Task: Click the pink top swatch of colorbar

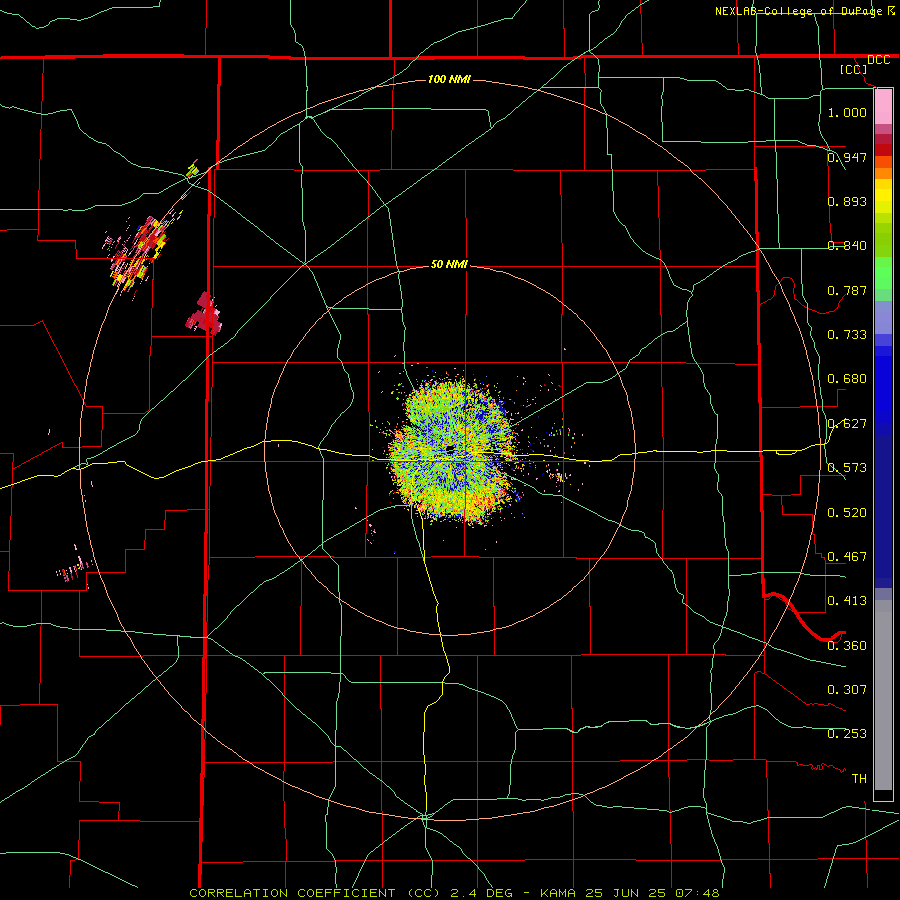Action: pyautogui.click(x=883, y=107)
